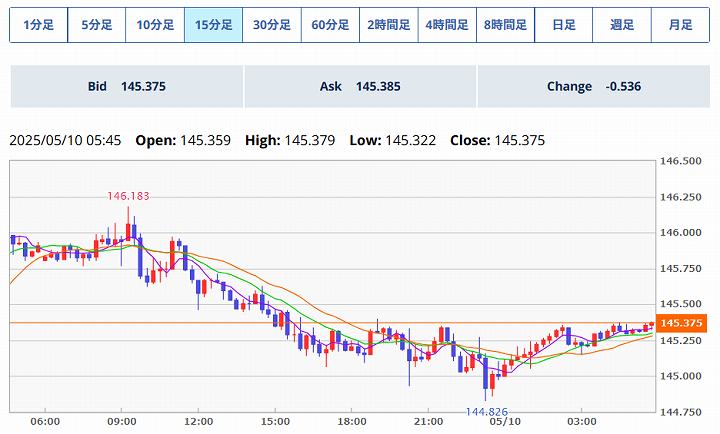Click the 05/10 date label on time axis
This screenshot has height=434, width=720.
(x=507, y=421)
